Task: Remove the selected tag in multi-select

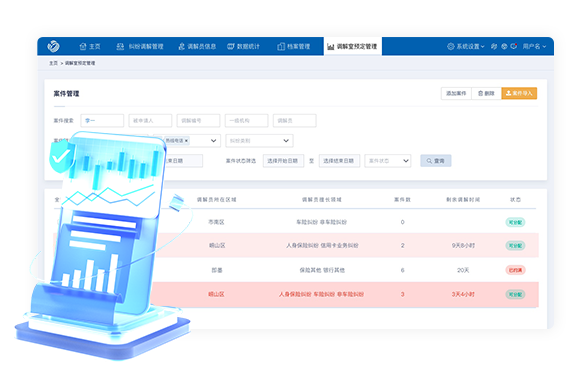Action: pyautogui.click(x=186, y=141)
